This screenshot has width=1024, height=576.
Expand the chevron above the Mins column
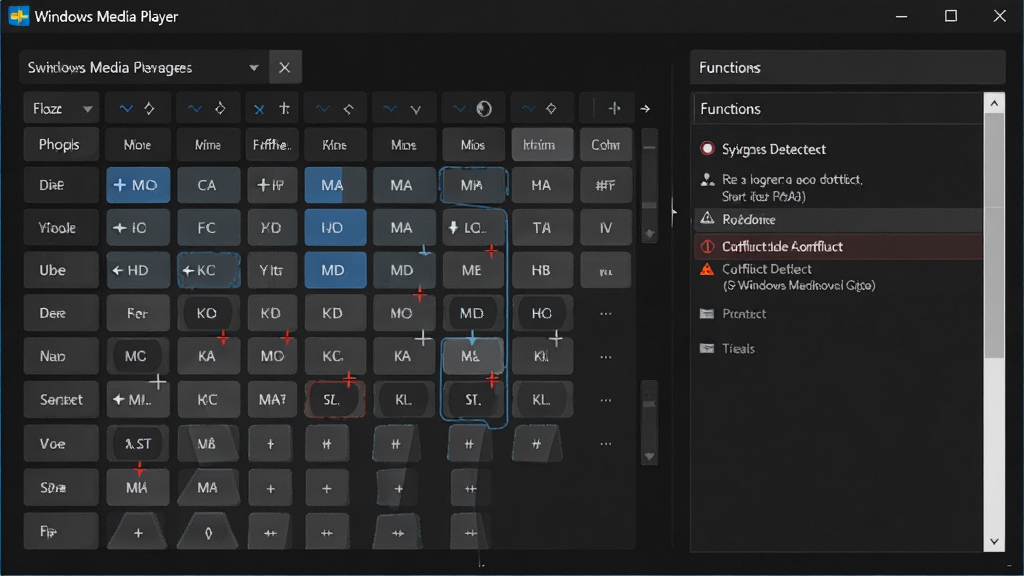[x=390, y=109]
